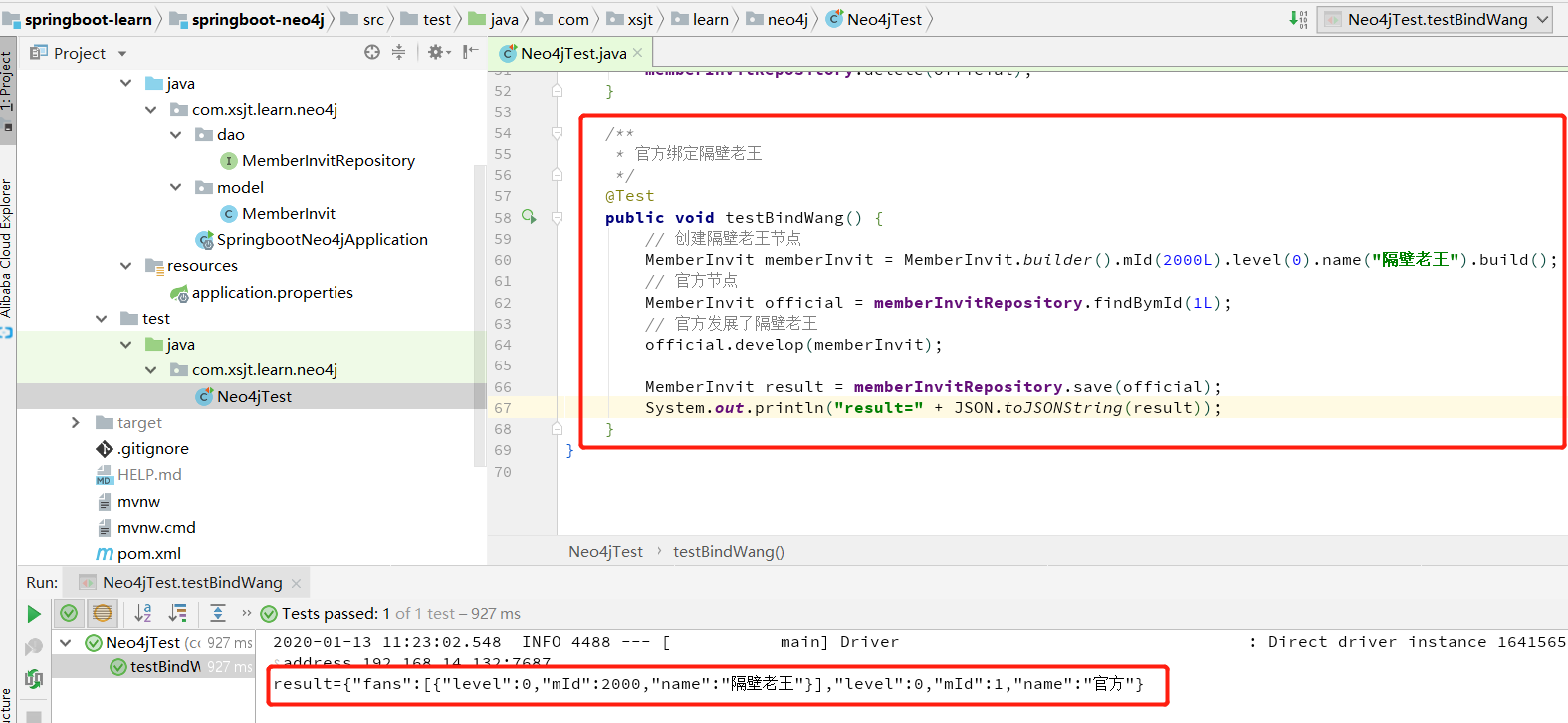Open application.properties in project tree
Viewport: 1568px width, 723px height.
pyautogui.click(x=262, y=292)
